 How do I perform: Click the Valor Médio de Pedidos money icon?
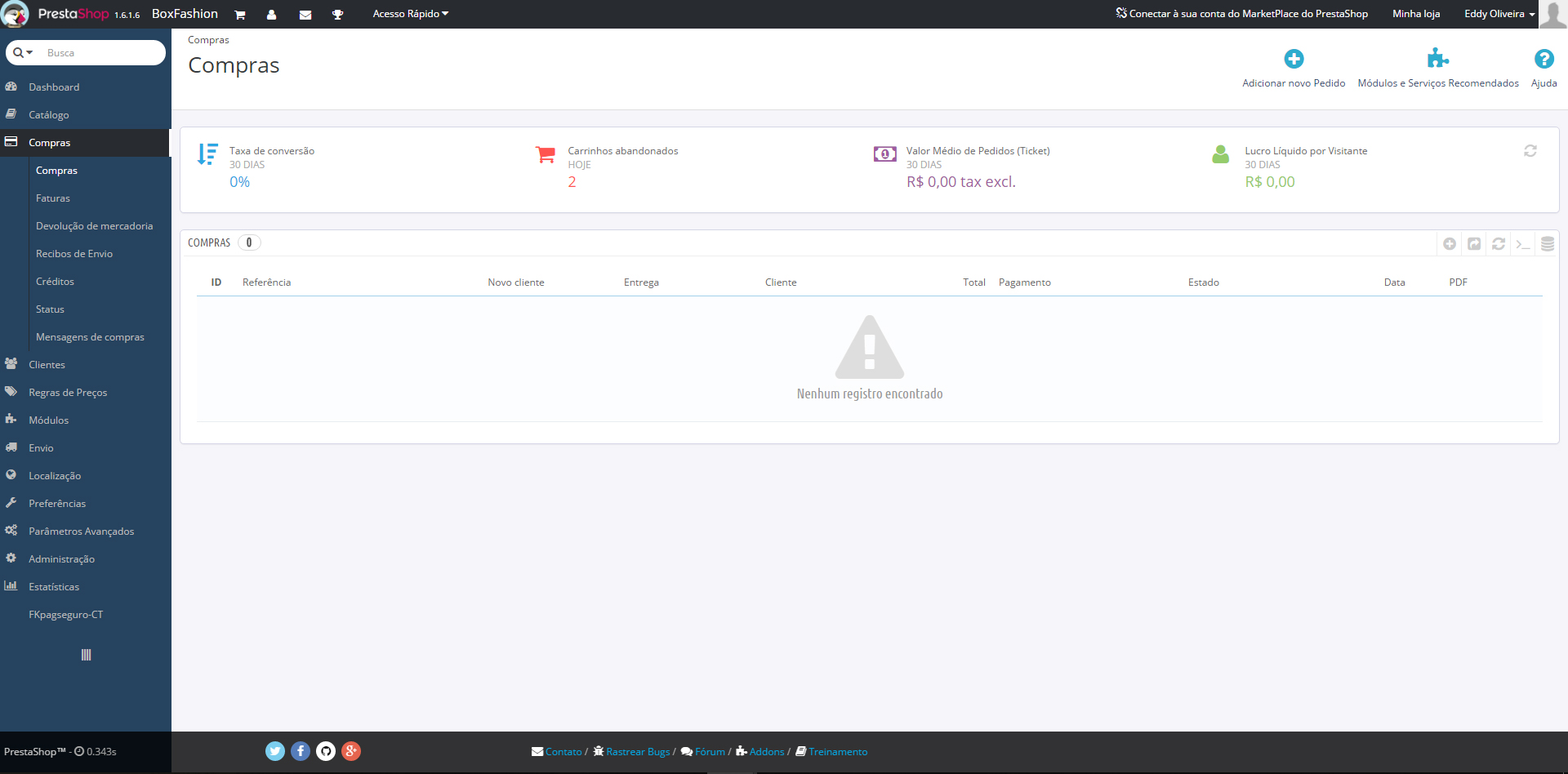tap(884, 153)
